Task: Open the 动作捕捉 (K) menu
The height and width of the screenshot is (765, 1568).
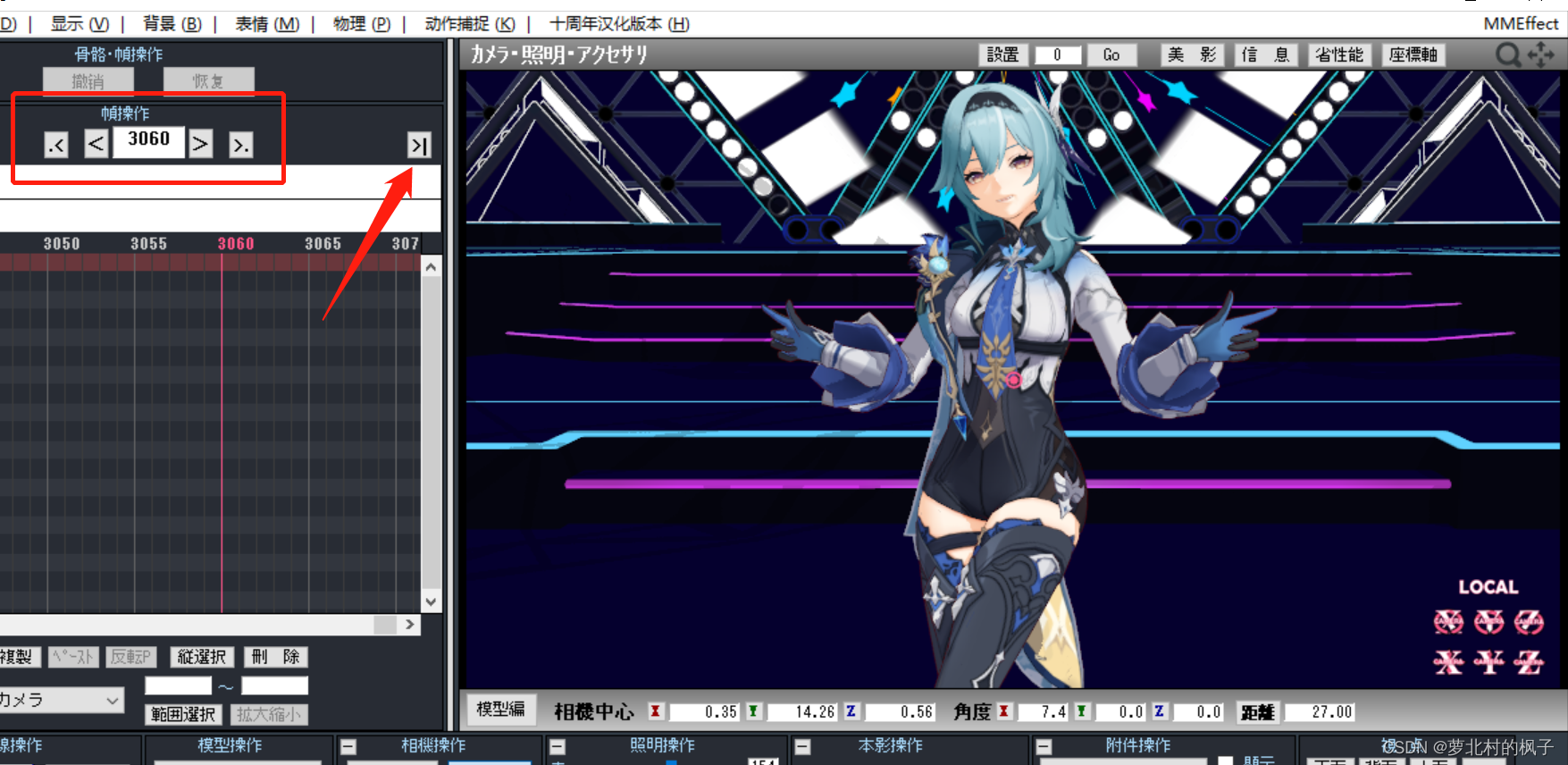Action: [x=470, y=24]
